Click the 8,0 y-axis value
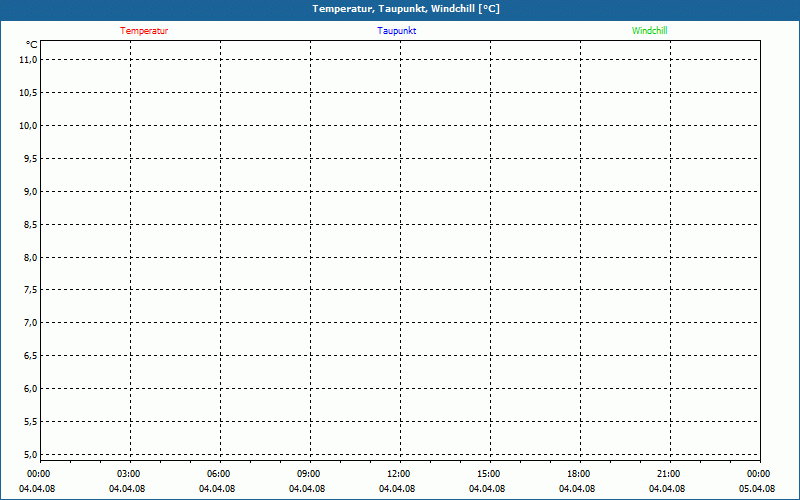 click(x=31, y=257)
